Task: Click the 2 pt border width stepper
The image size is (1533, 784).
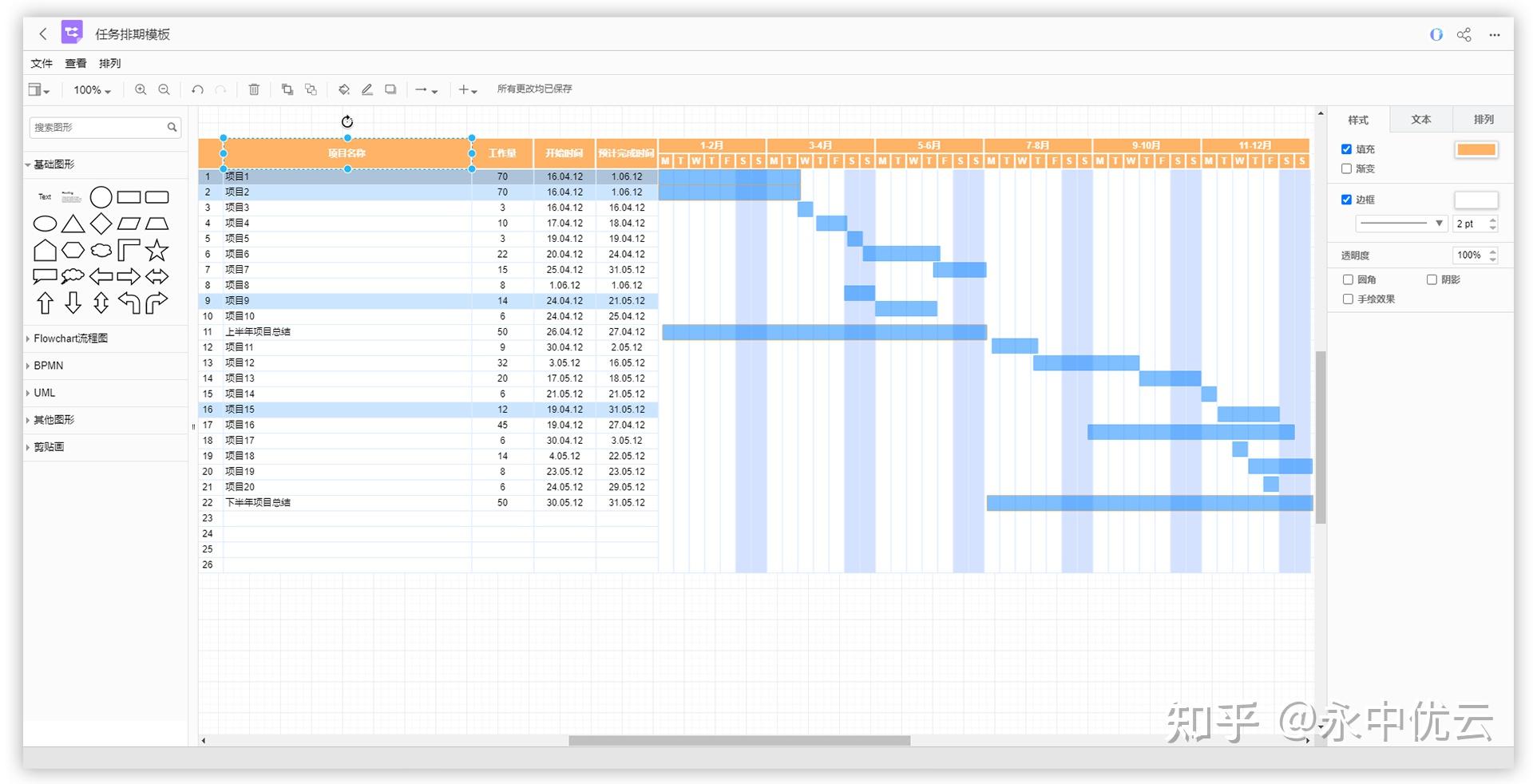Action: [1492, 224]
